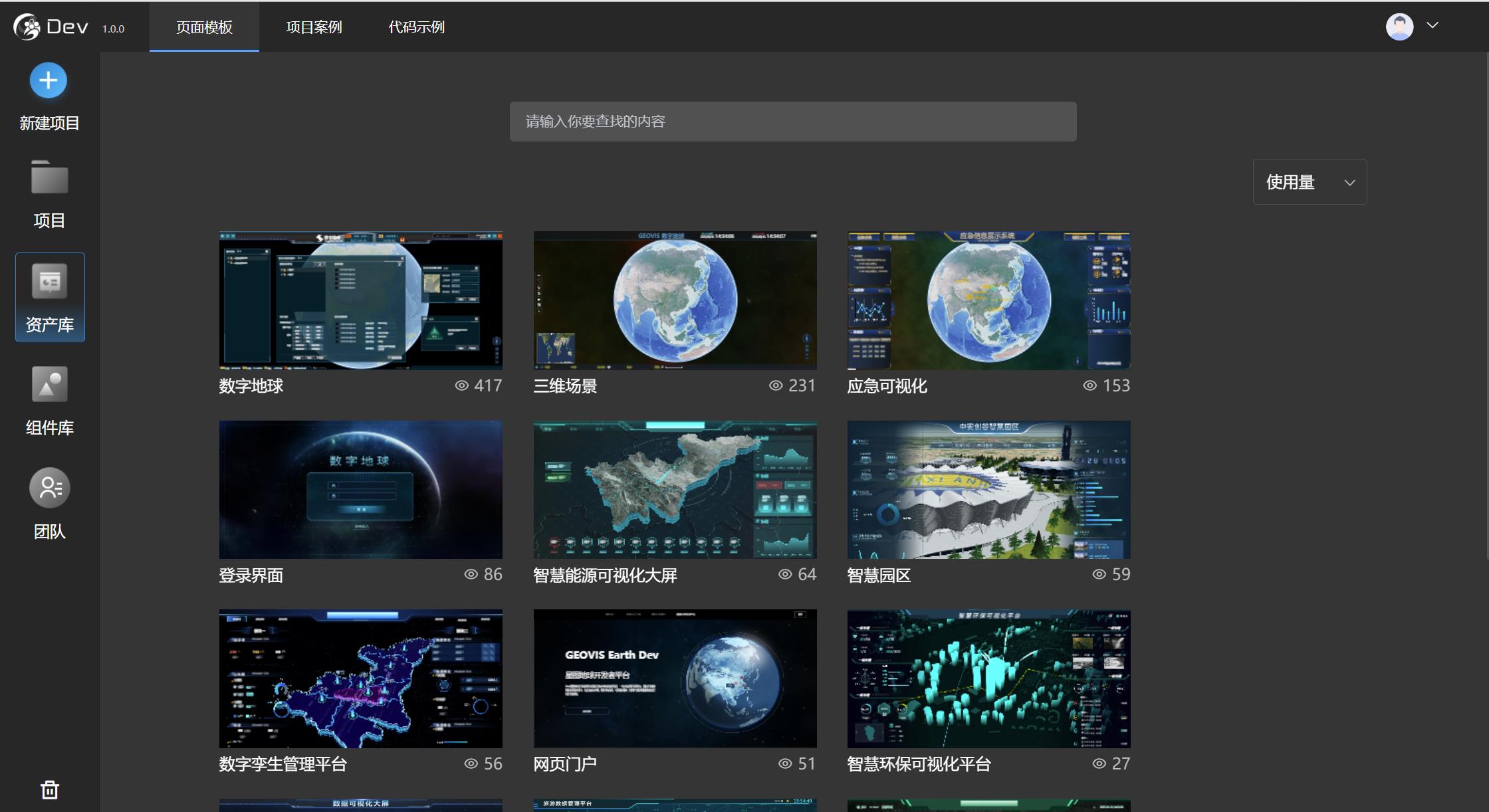Click the eye icon next to 59
The image size is (1489, 812).
pyautogui.click(x=1099, y=574)
